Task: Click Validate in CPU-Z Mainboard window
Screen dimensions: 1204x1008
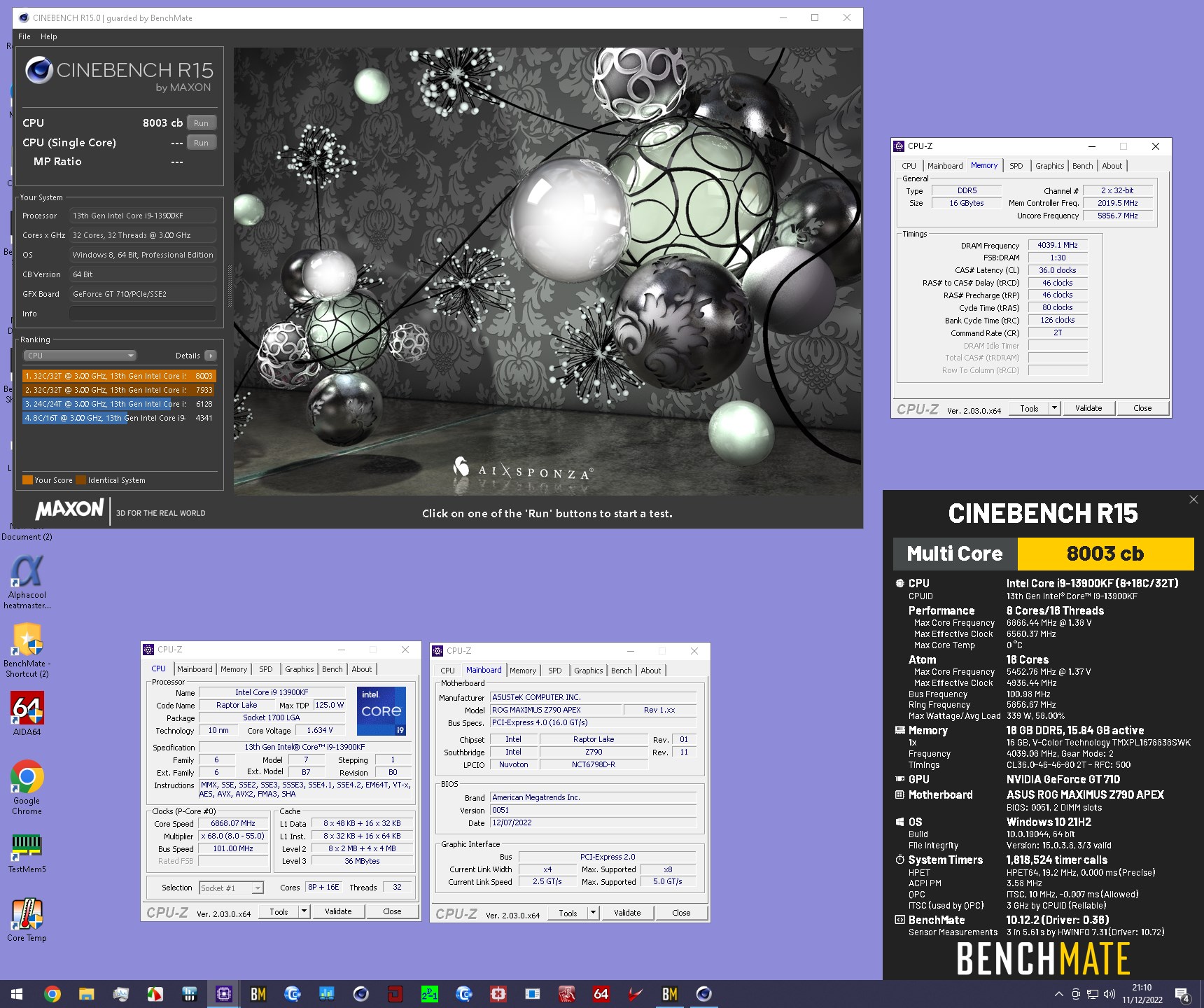Action: [627, 913]
